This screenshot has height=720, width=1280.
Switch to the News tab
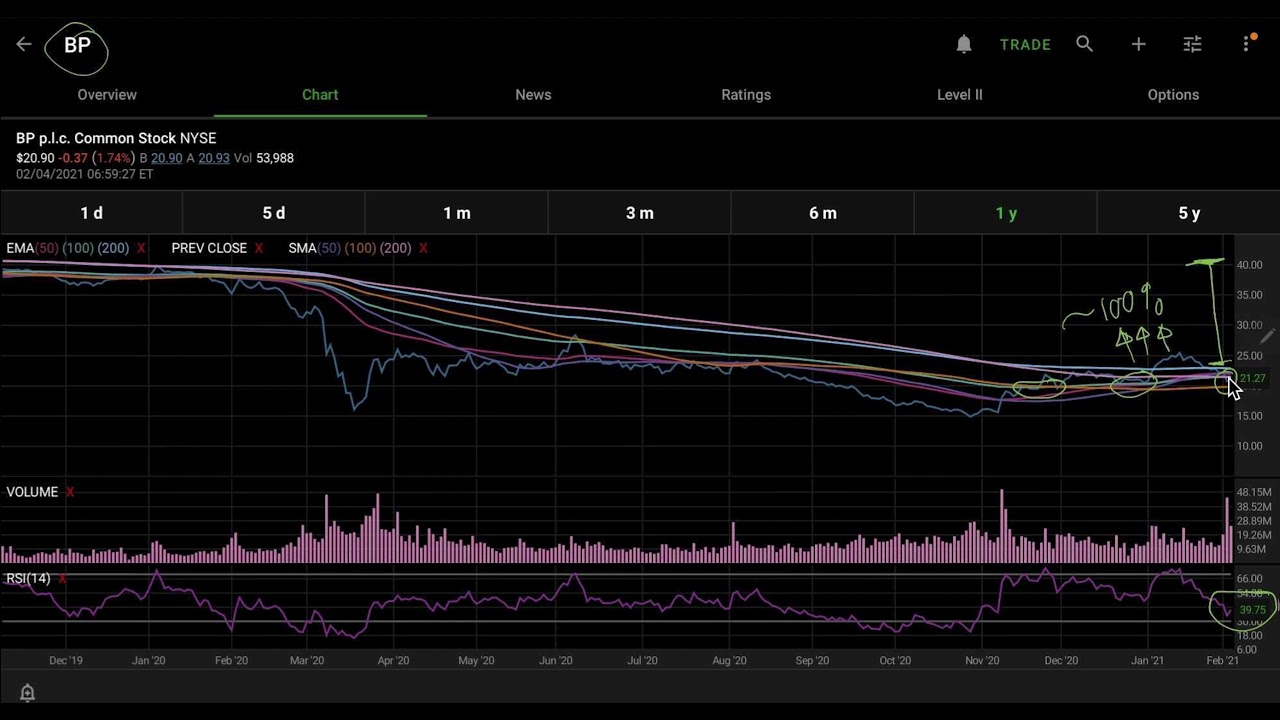(533, 94)
